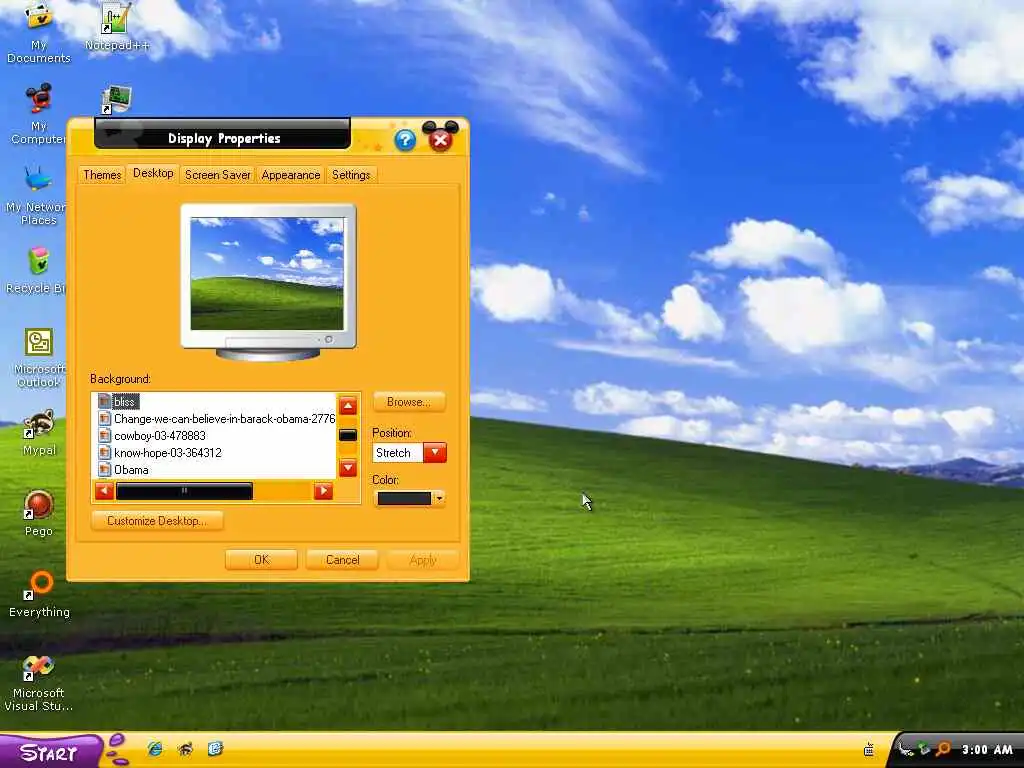Click background list scroll up arrow
1024x768 pixels.
[x=348, y=406]
